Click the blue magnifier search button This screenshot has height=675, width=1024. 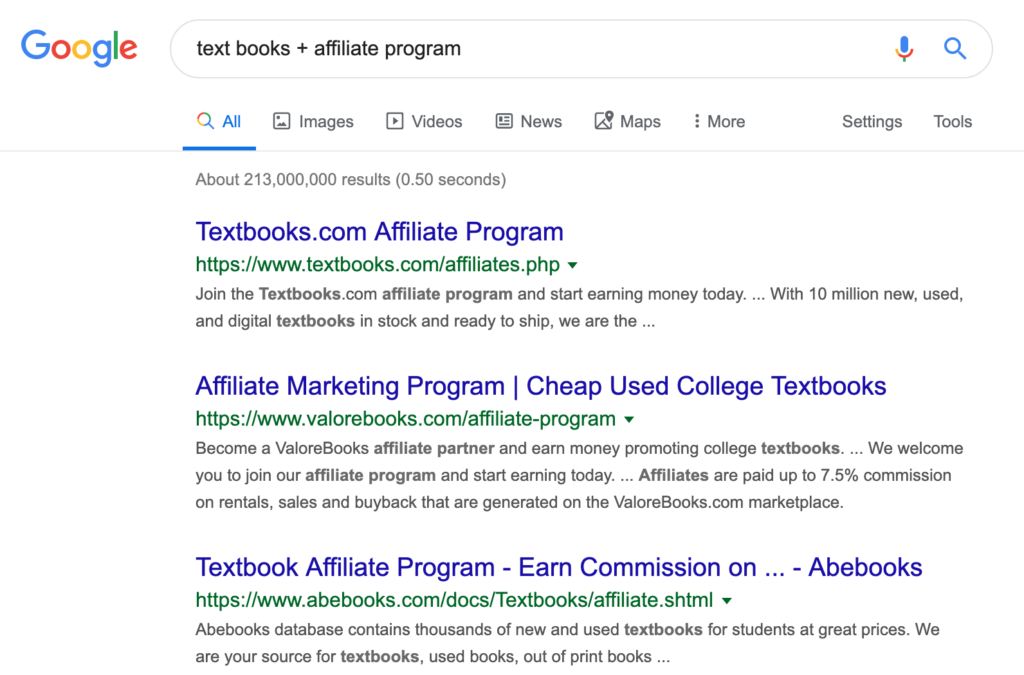tap(955, 48)
